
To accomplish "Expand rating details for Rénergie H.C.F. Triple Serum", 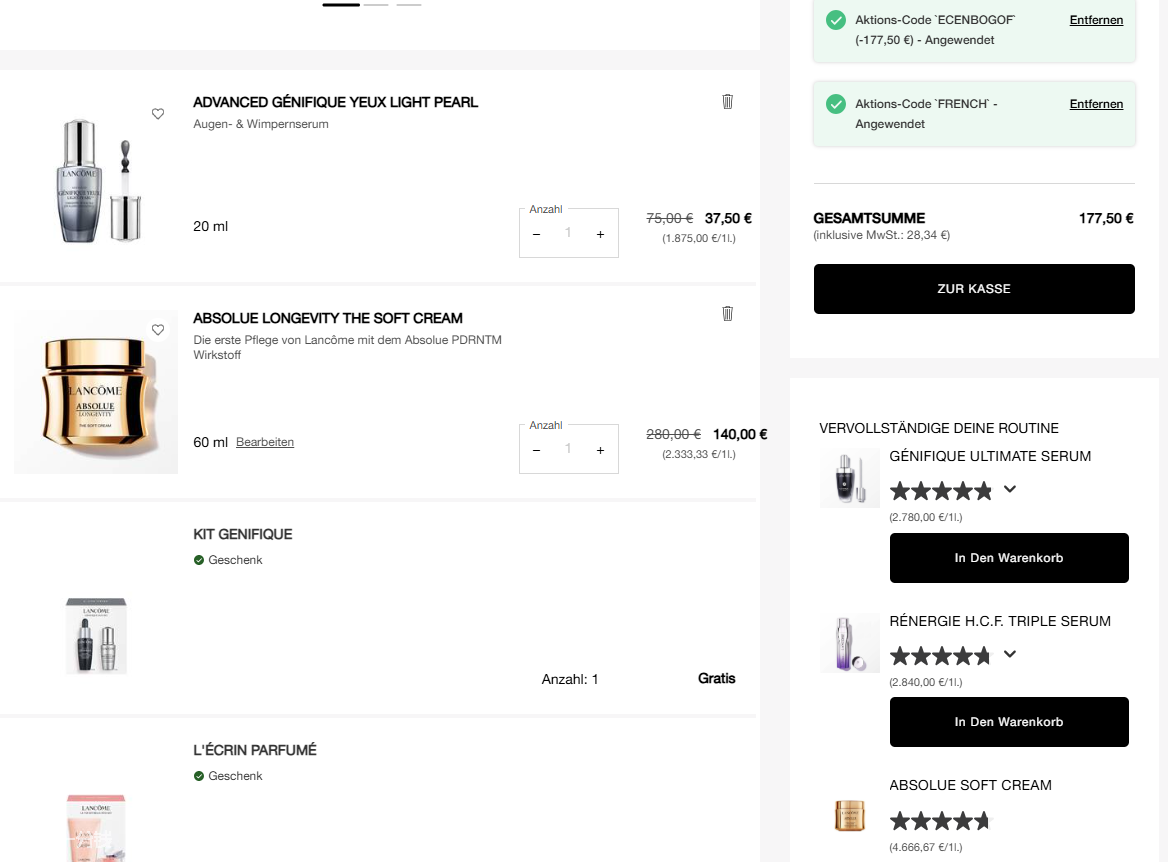I will coord(1010,654).
